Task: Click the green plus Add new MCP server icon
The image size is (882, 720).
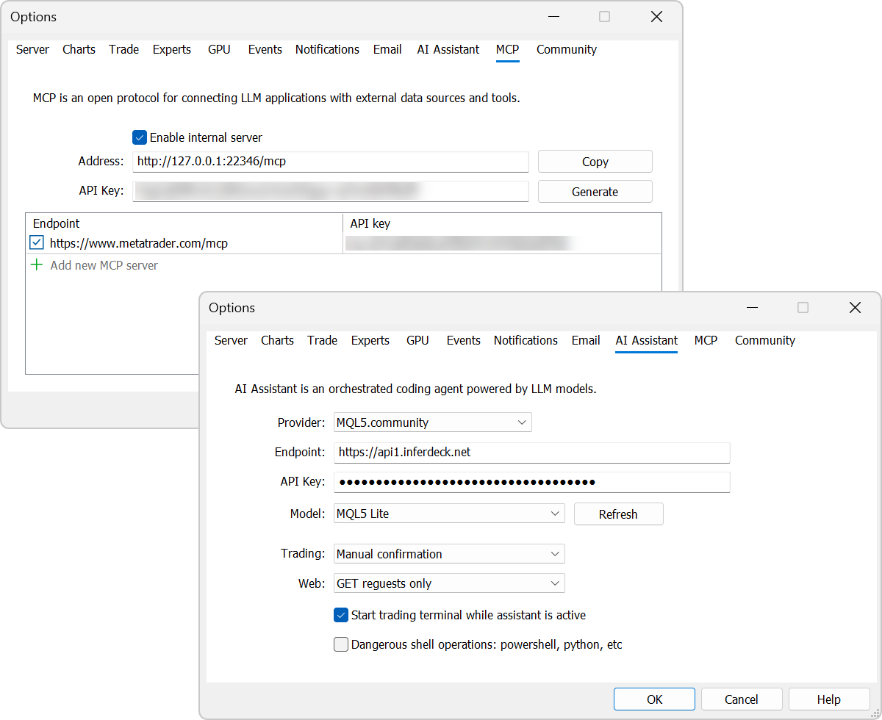Action: coord(37,264)
